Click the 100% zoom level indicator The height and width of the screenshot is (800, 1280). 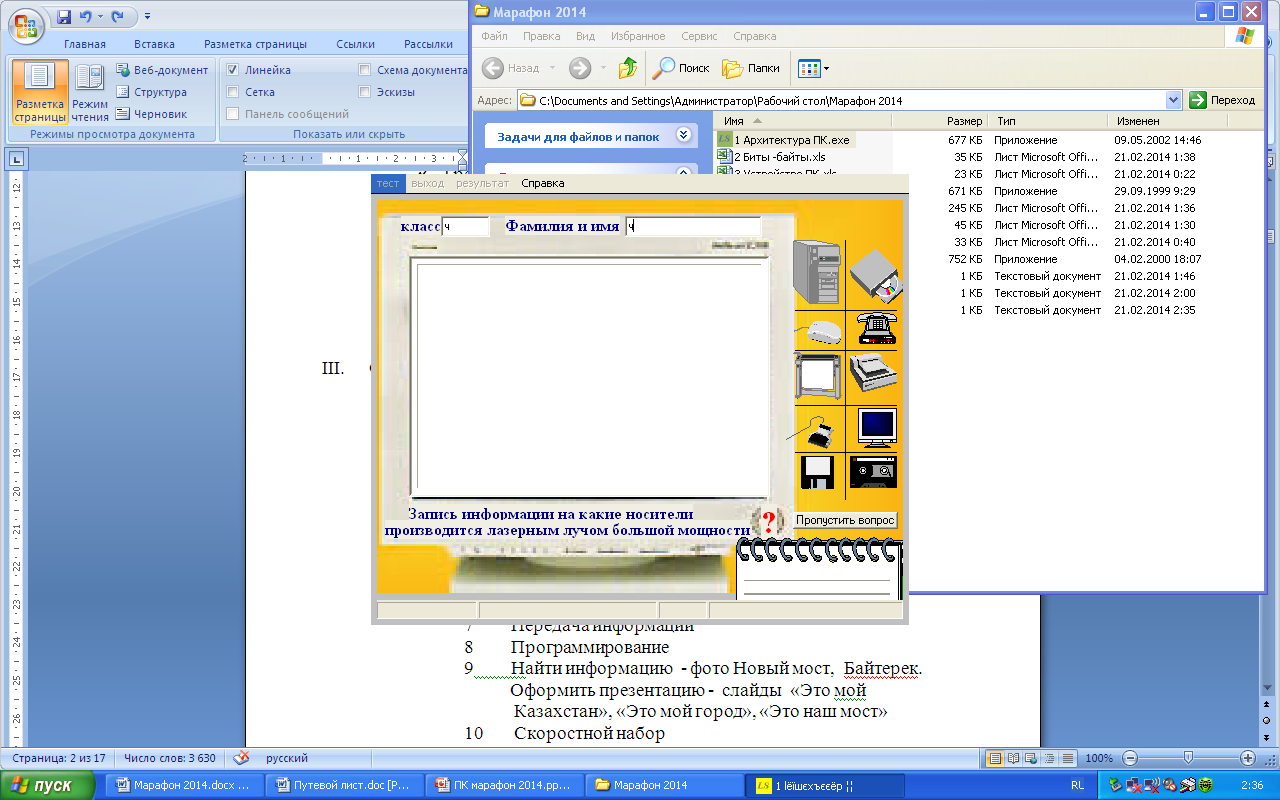point(1099,758)
